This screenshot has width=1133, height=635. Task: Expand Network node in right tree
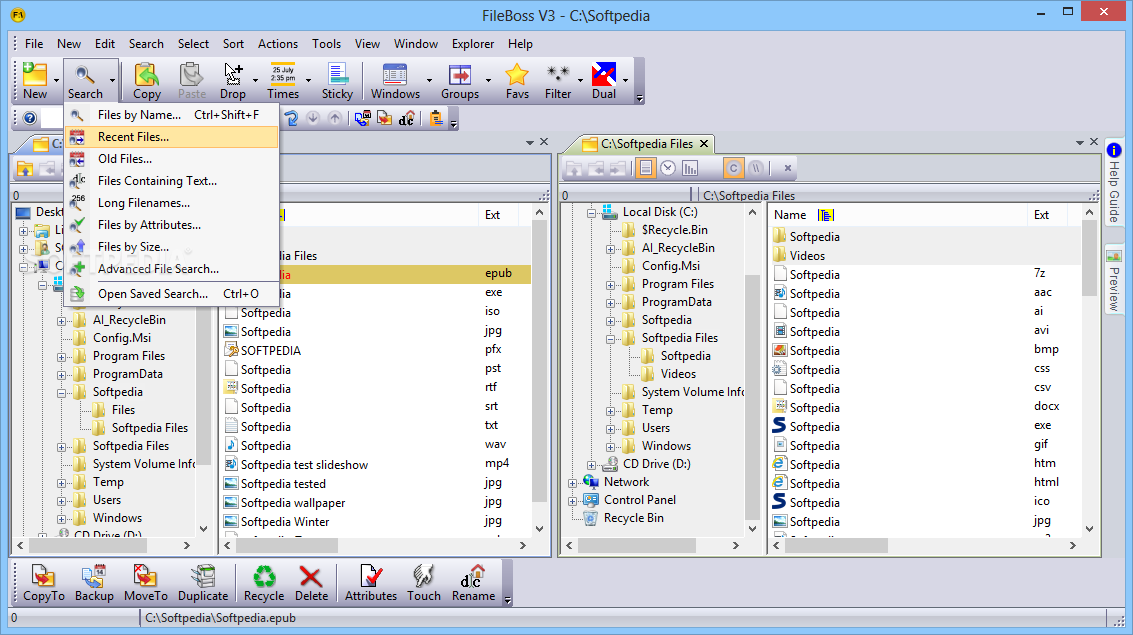572,483
